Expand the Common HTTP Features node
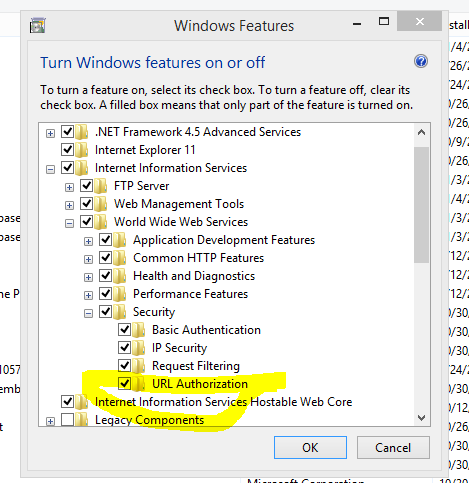Screen dimensions: 469x483 [x=88, y=260]
